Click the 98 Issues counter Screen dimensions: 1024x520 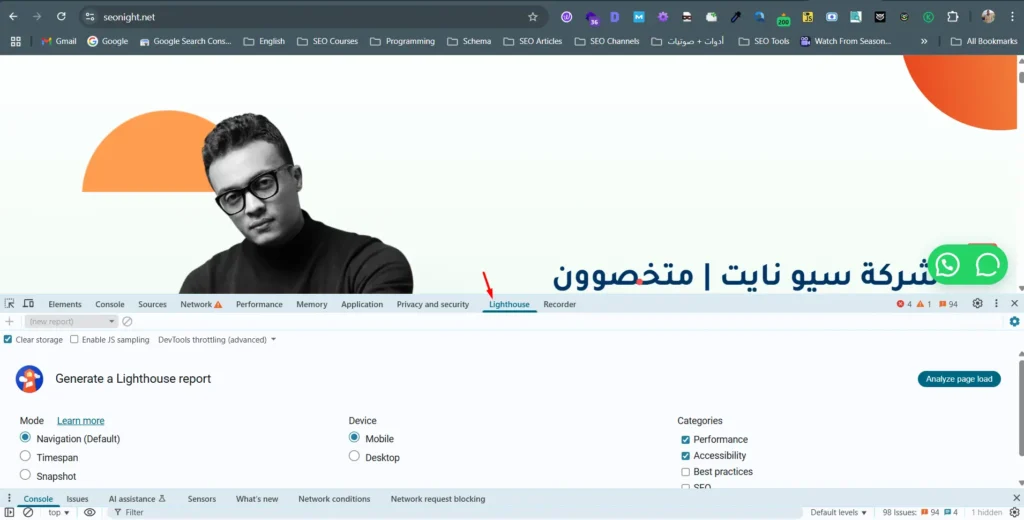(920, 512)
